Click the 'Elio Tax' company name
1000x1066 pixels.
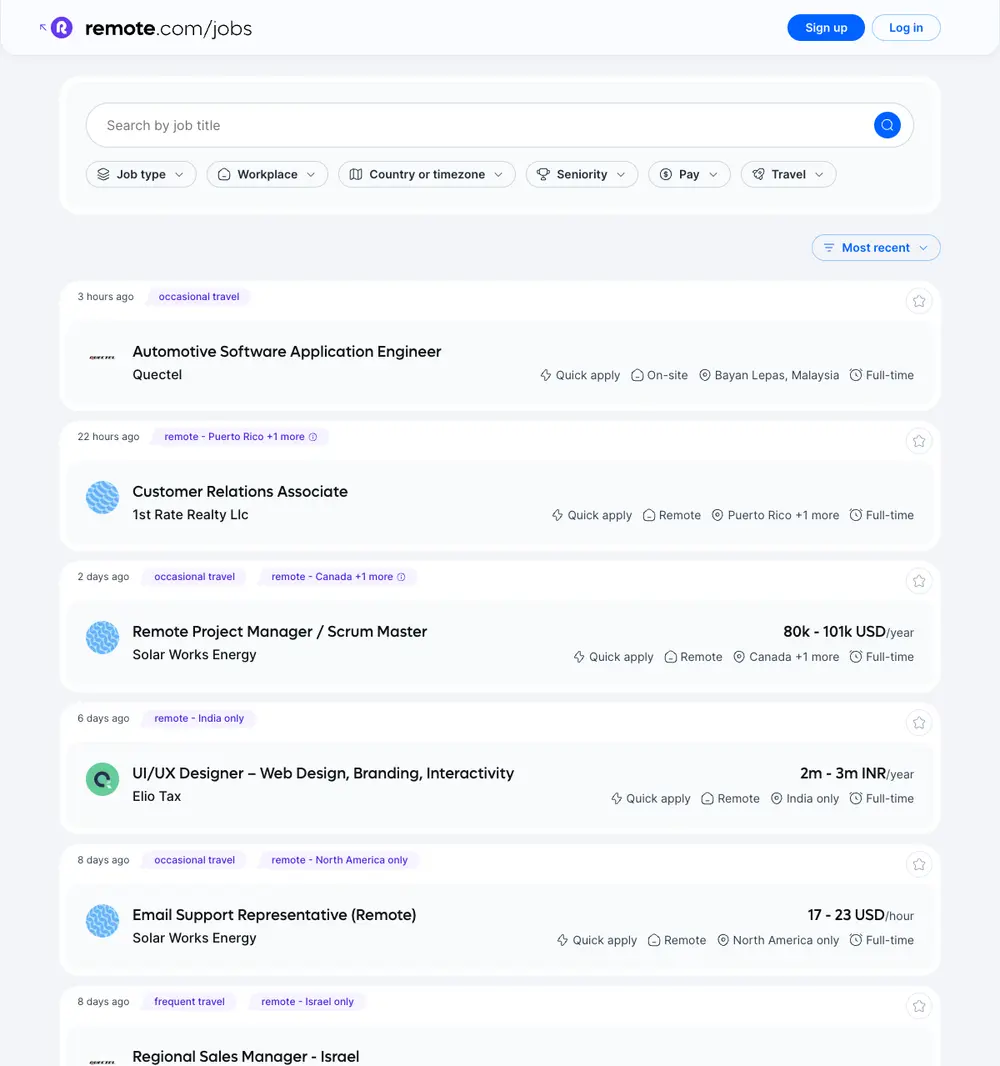click(x=156, y=796)
